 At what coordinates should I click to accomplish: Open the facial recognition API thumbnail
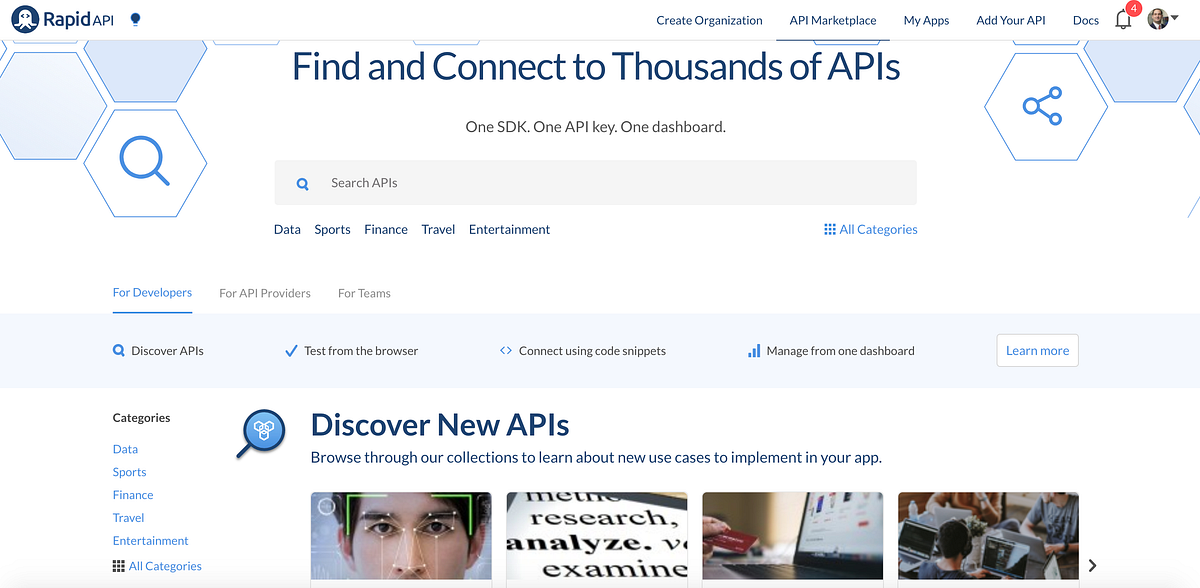tap(400, 537)
